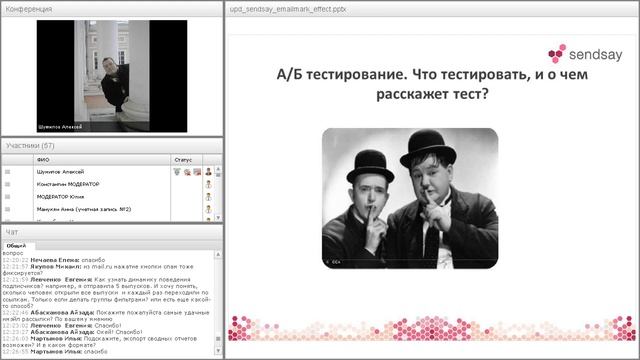This screenshot has width=640, height=360.
Task: Click Левченко Евгения at 12:21:59
Action: [x=61, y=280]
